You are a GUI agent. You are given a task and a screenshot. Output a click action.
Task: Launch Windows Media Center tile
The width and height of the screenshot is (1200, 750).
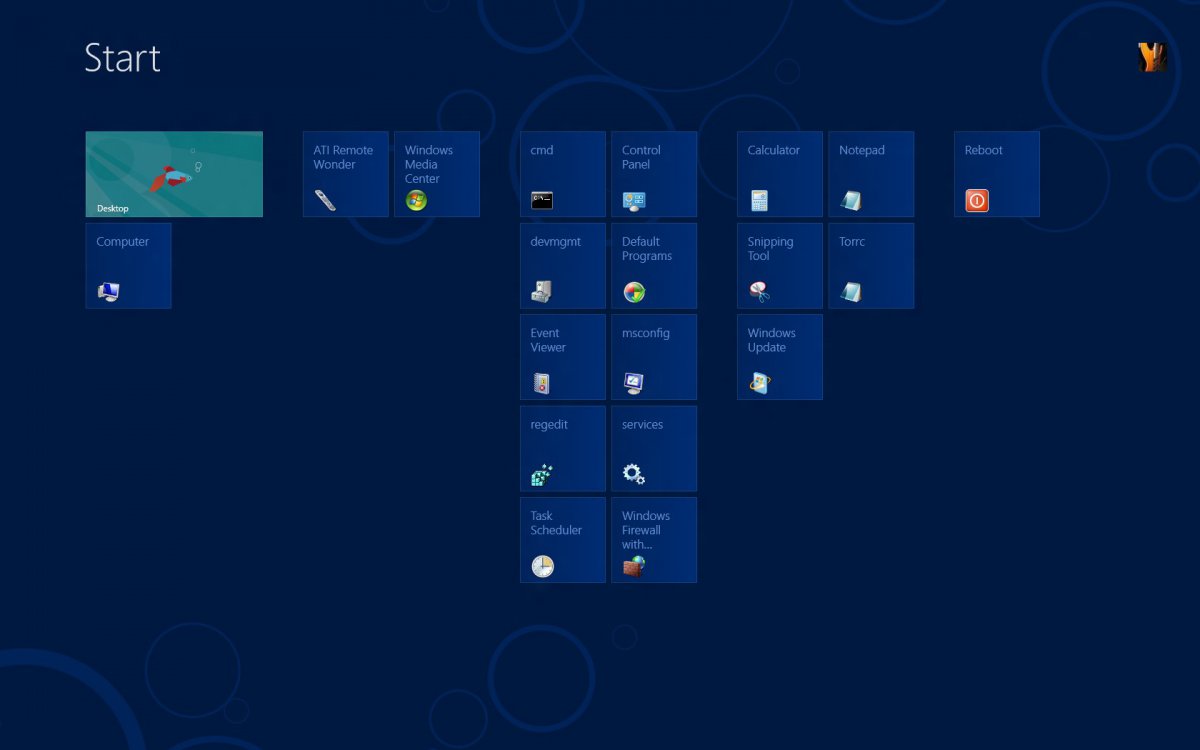click(436, 174)
